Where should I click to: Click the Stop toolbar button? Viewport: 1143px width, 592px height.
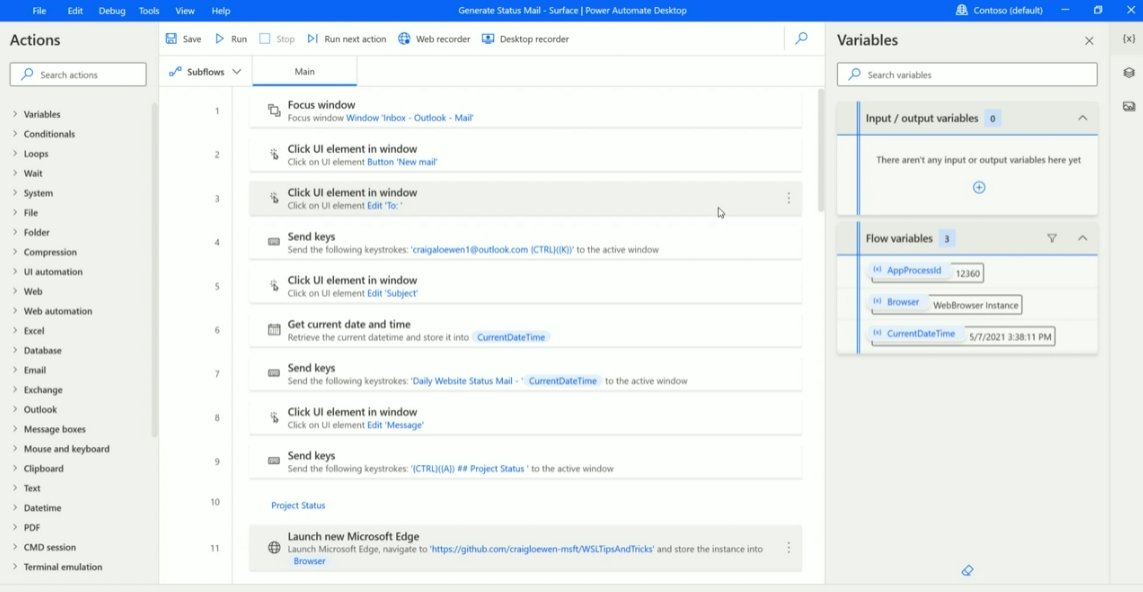pyautogui.click(x=277, y=39)
